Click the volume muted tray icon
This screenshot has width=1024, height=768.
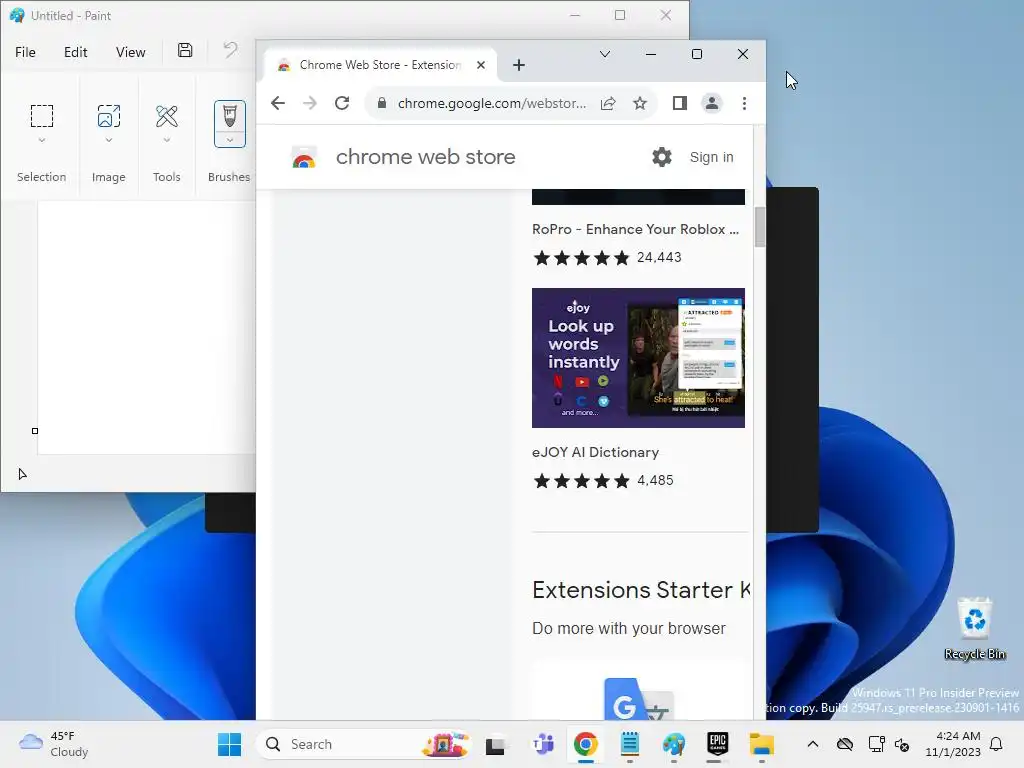903,744
